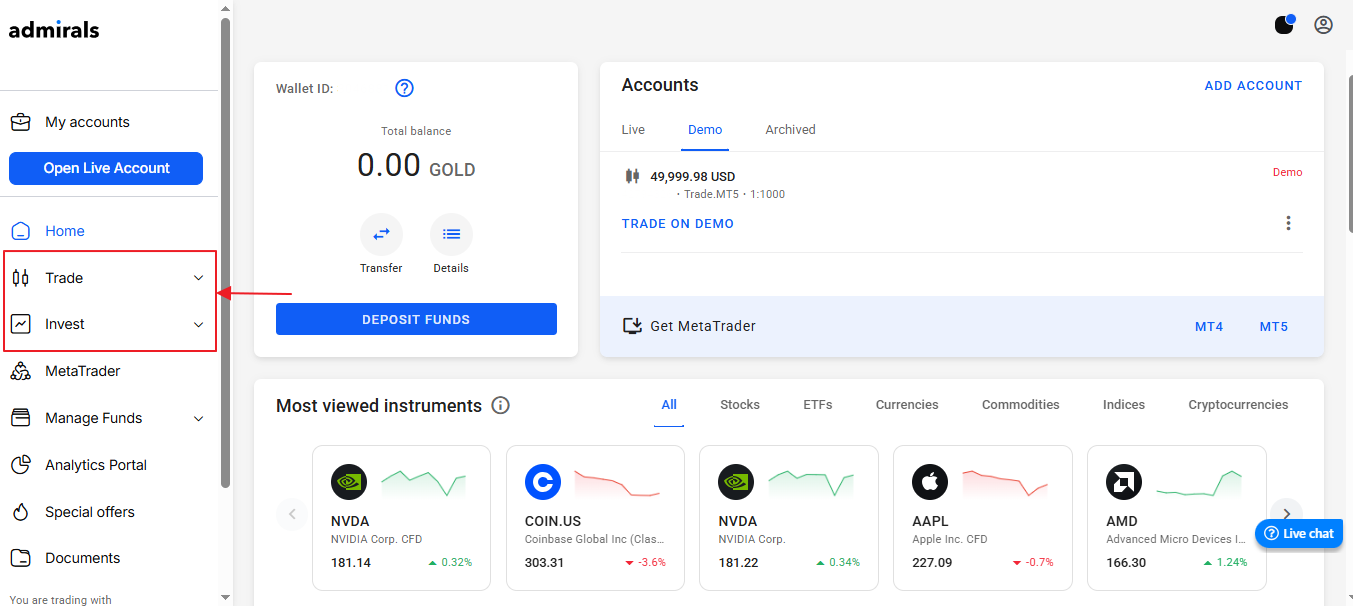Screen dimensions: 1353x606
Task: Expand the Invest menu chevron
Action: (198, 324)
